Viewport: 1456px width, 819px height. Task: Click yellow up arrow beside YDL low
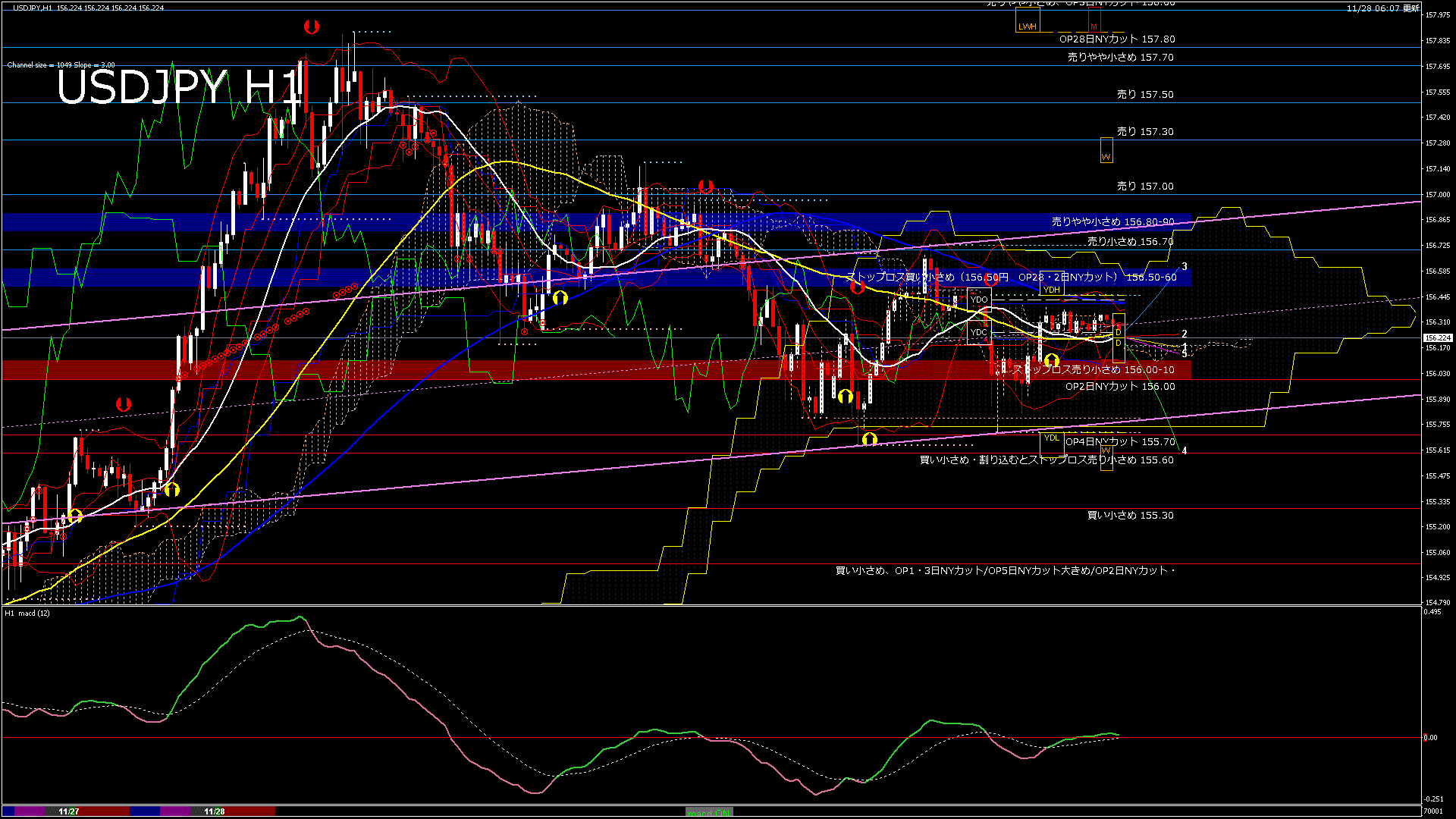(869, 439)
